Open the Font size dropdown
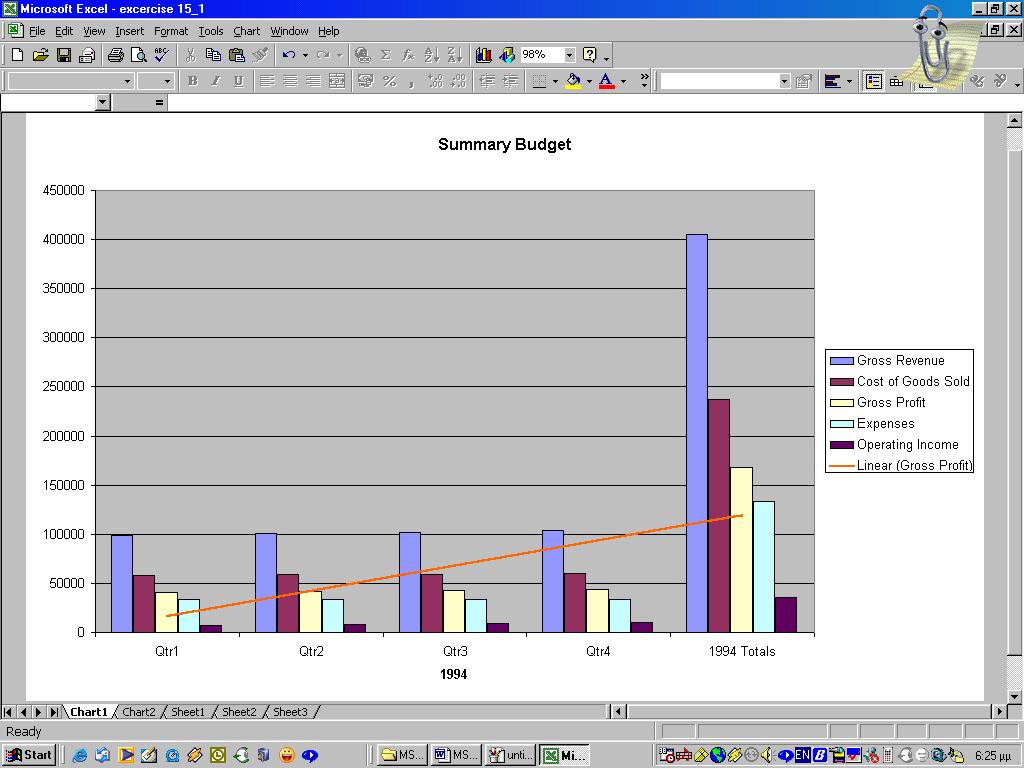Viewport: 1024px width, 768px height. point(167,81)
